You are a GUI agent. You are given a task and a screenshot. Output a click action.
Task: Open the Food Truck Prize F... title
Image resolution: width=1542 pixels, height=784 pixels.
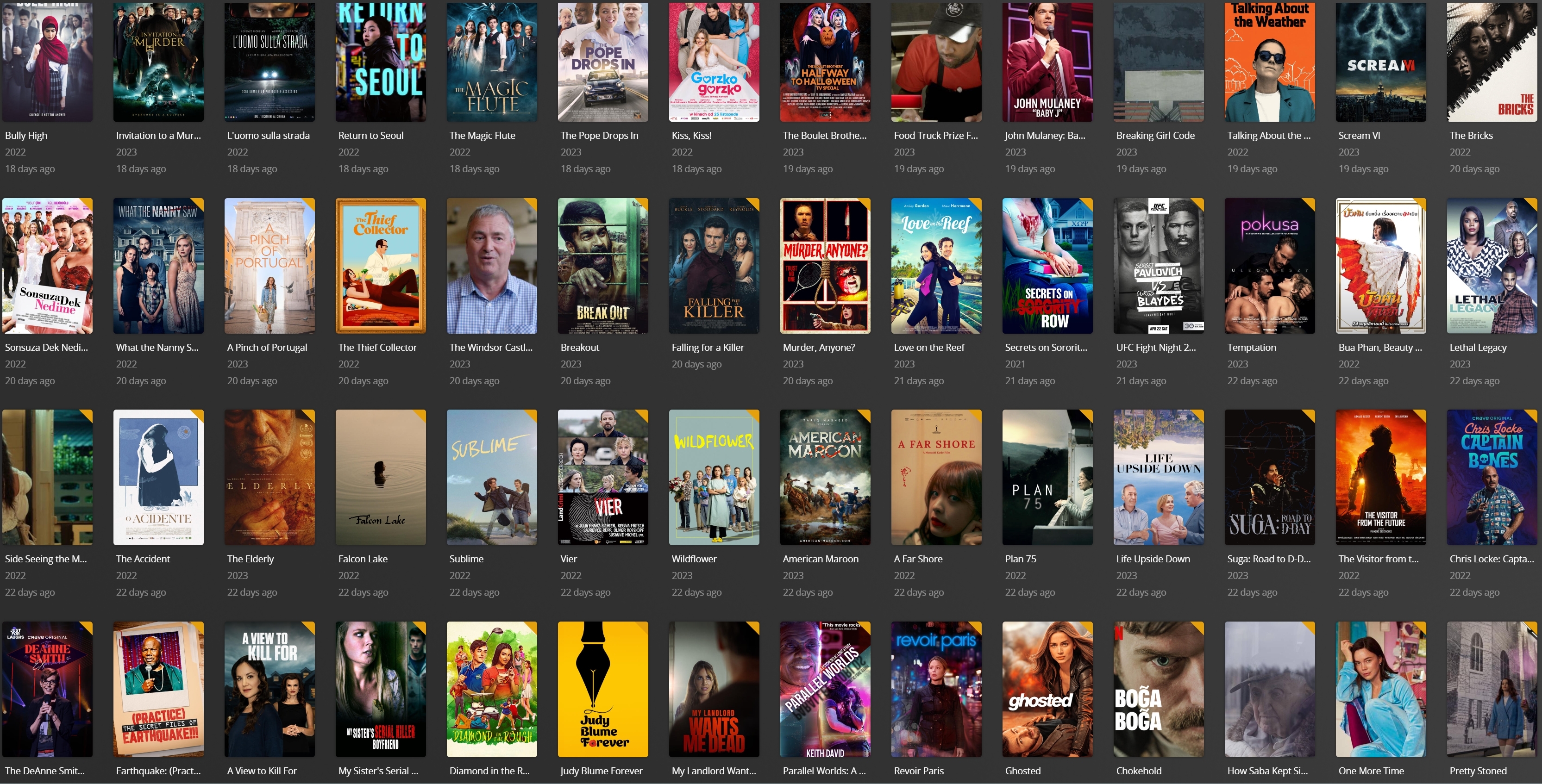(x=936, y=135)
